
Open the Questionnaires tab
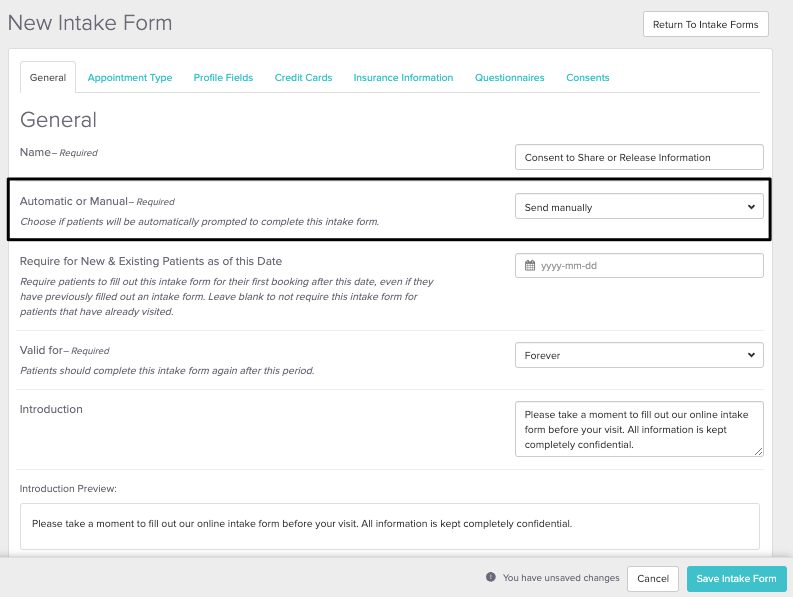click(509, 77)
